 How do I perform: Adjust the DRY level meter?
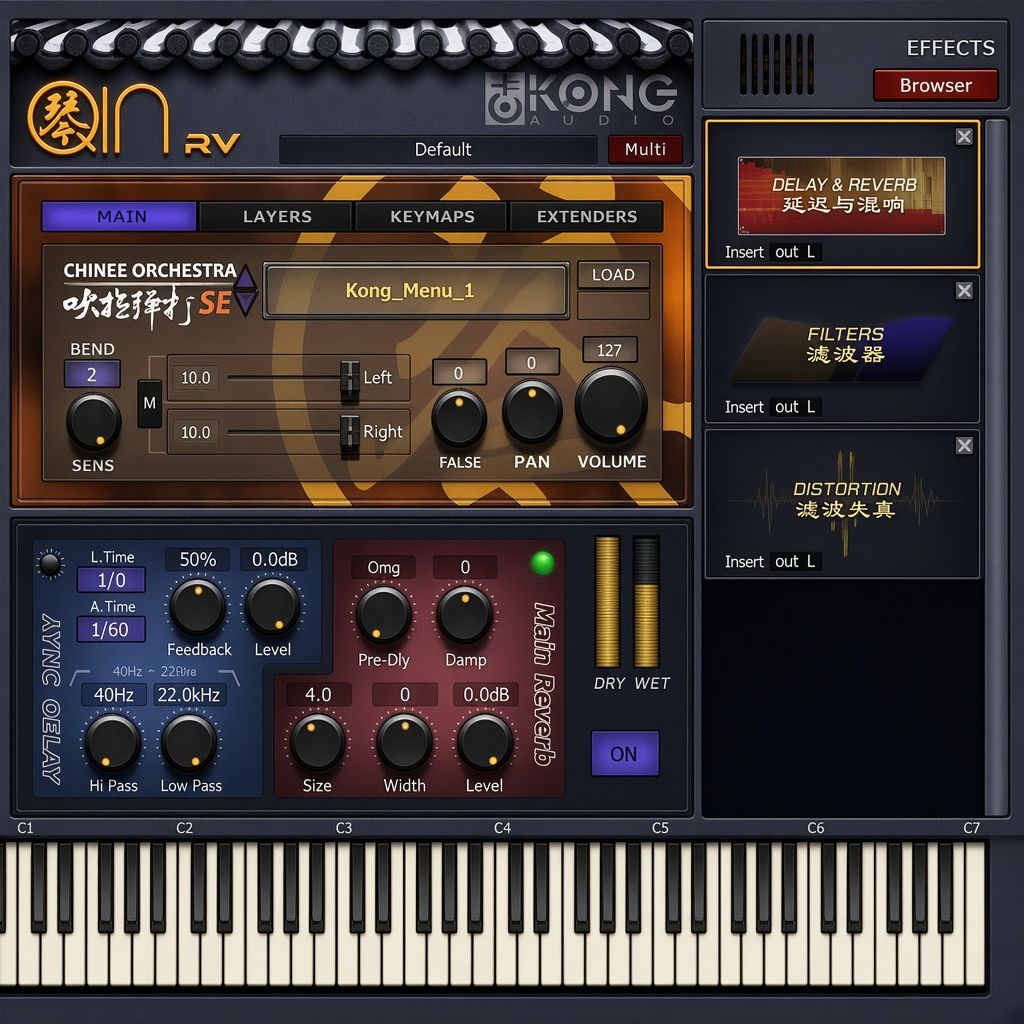pos(607,601)
